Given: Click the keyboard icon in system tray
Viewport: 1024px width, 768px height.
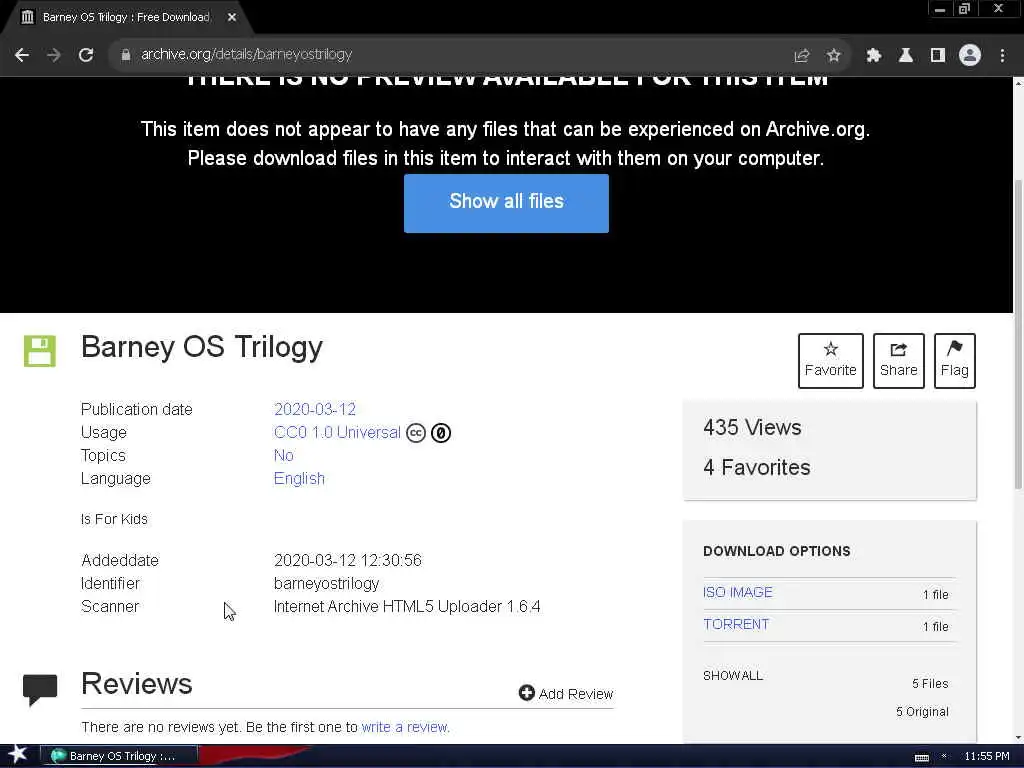Looking at the screenshot, I should pos(921,757).
